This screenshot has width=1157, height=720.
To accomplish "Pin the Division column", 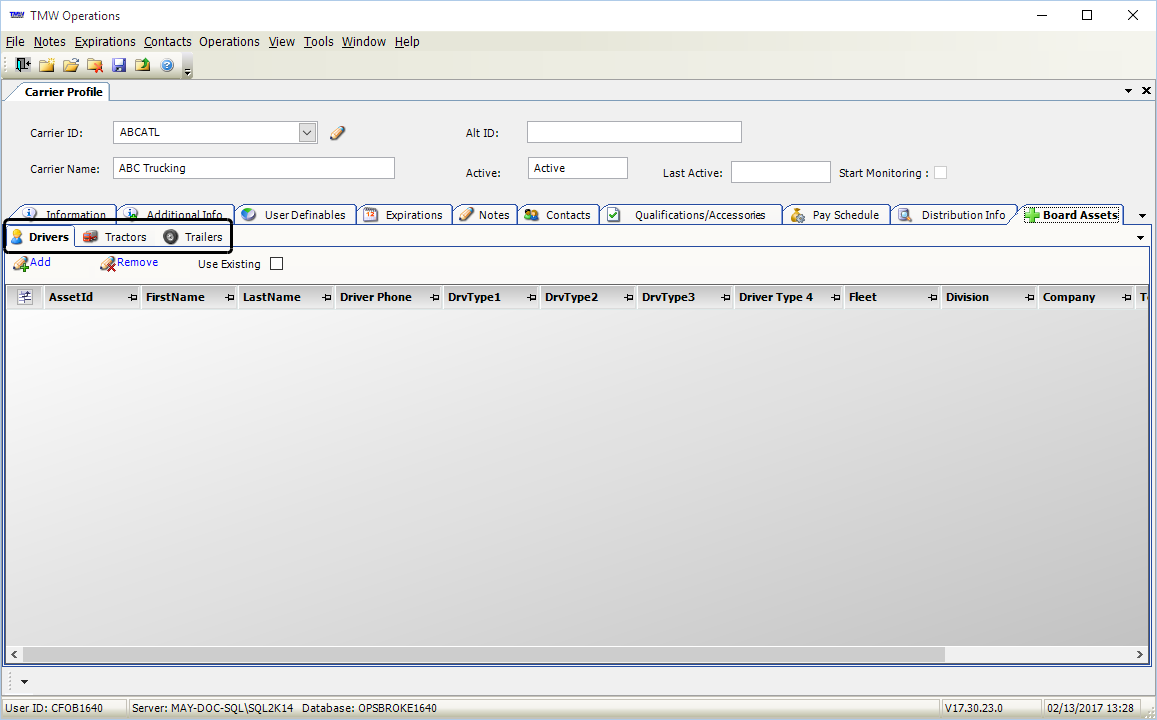I will point(1029,297).
